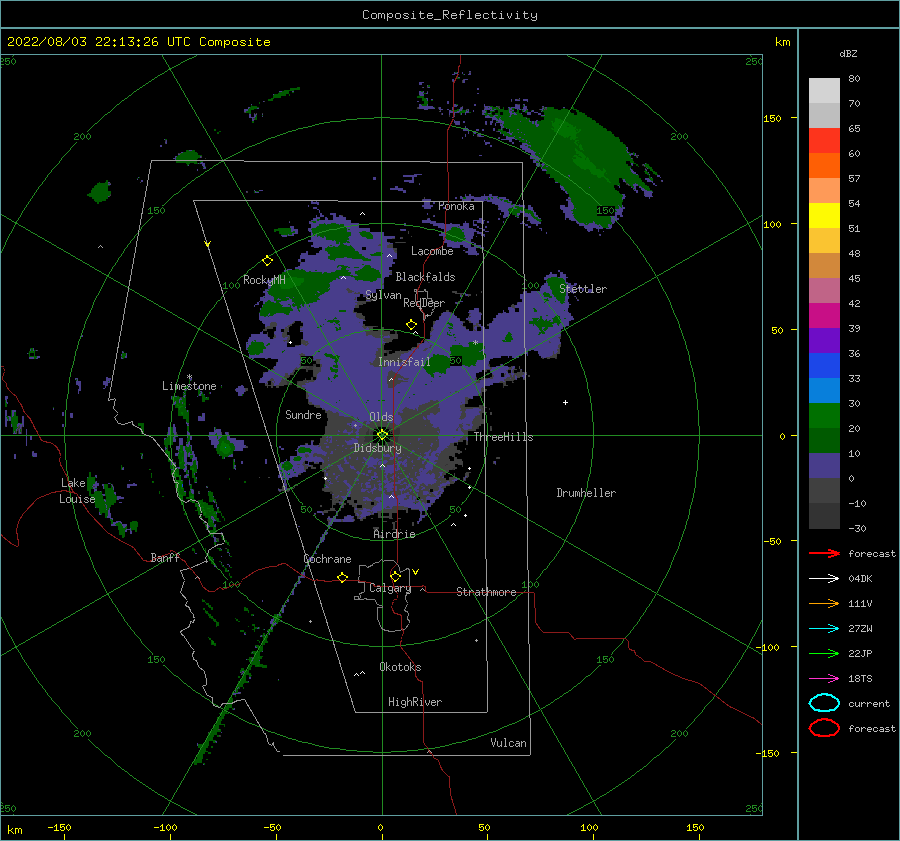Select the Sundre label
This screenshot has width=900, height=841.
pos(303,414)
